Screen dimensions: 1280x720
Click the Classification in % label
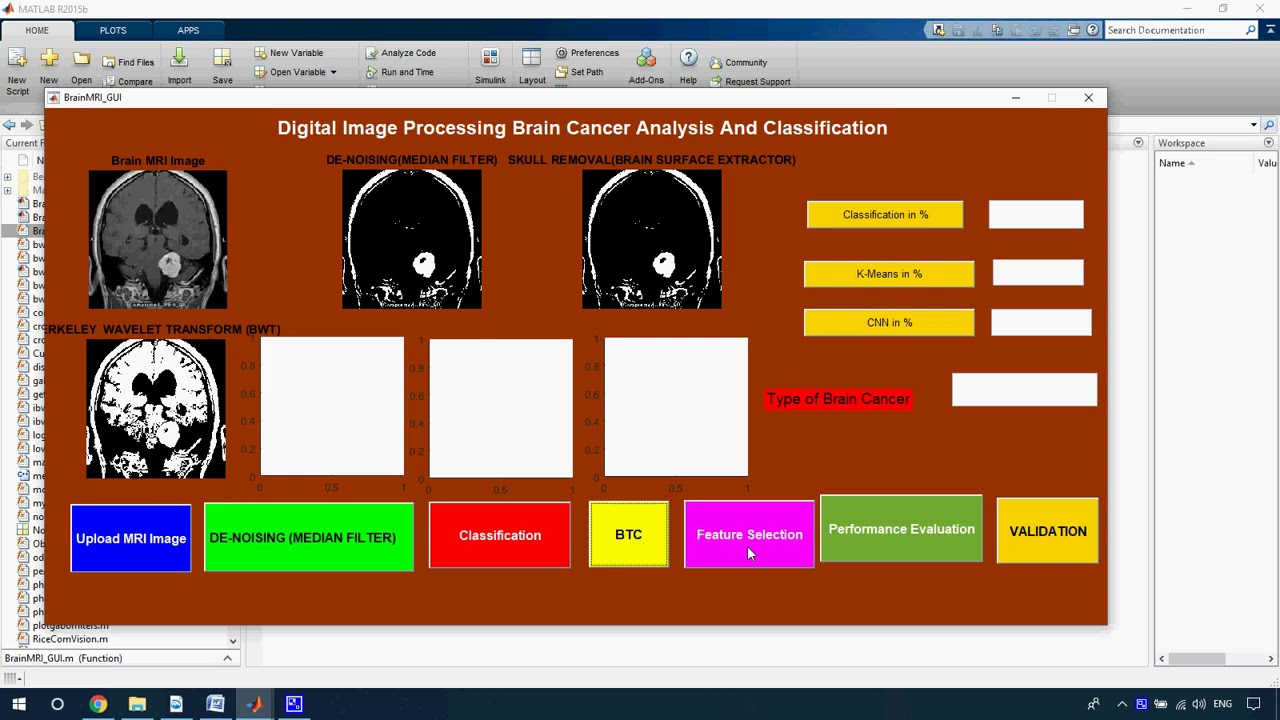coord(885,215)
